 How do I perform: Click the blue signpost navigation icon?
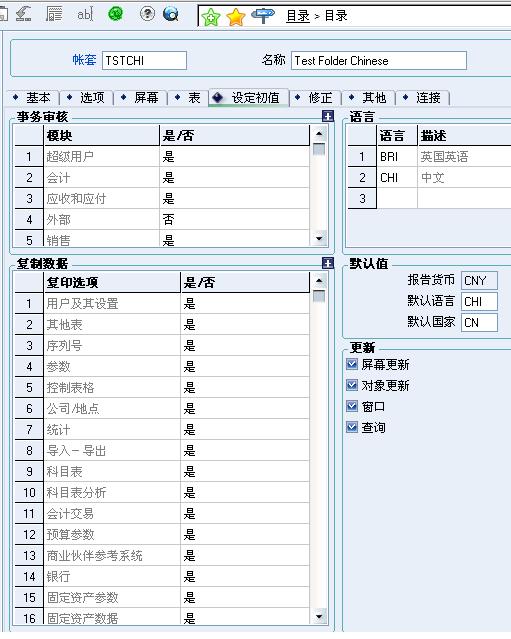coord(263,15)
